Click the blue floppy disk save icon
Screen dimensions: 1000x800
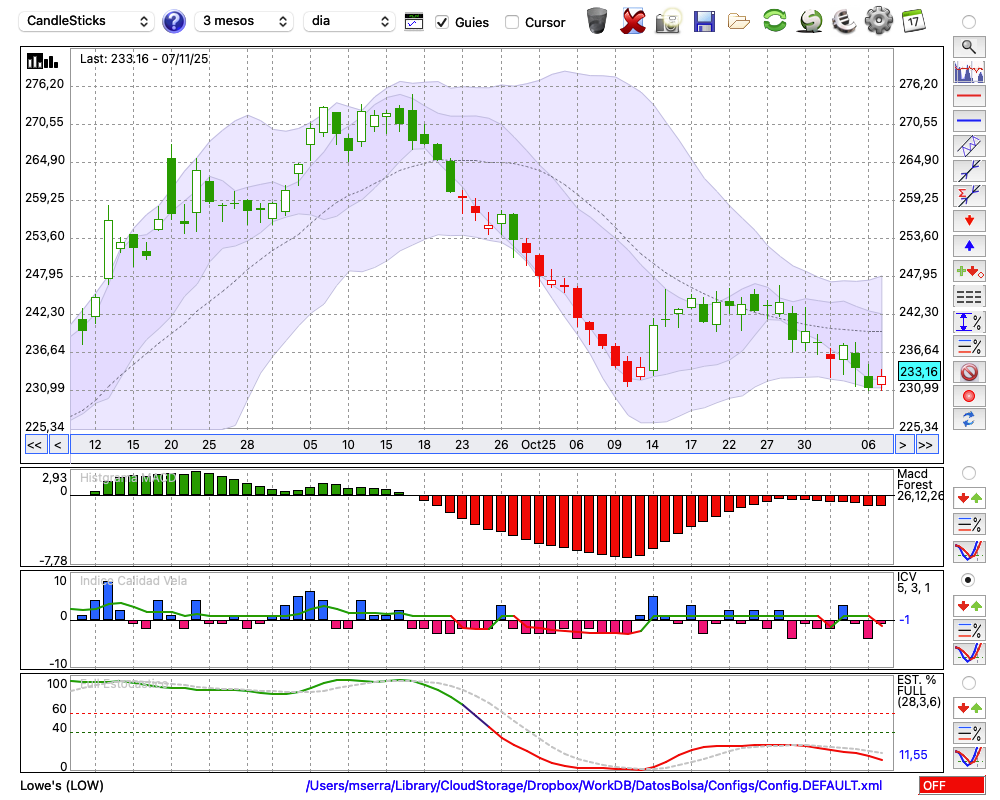(704, 21)
